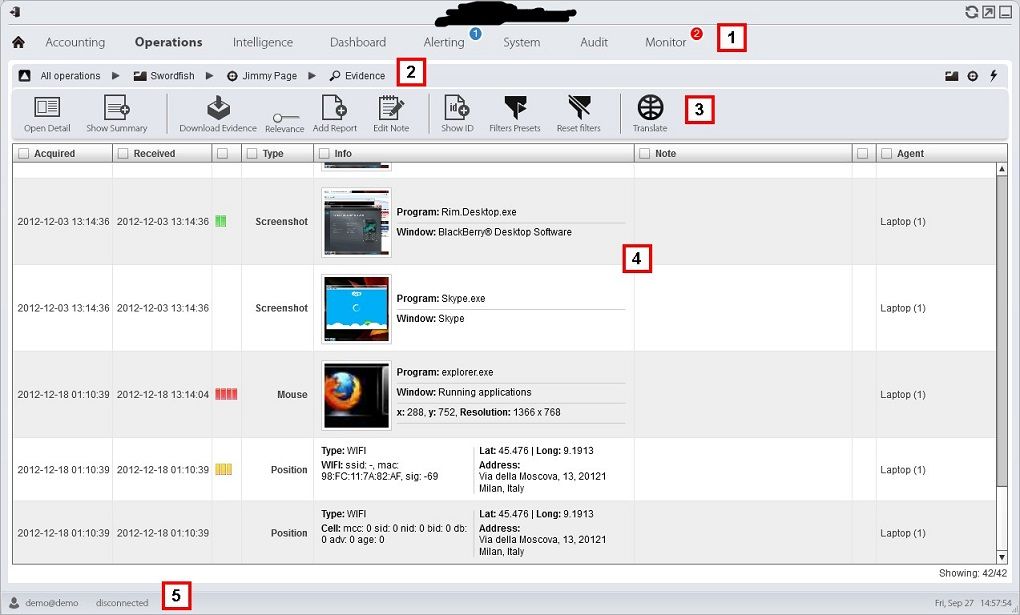This screenshot has width=1020, height=615.
Task: Open the System section
Action: click(521, 42)
